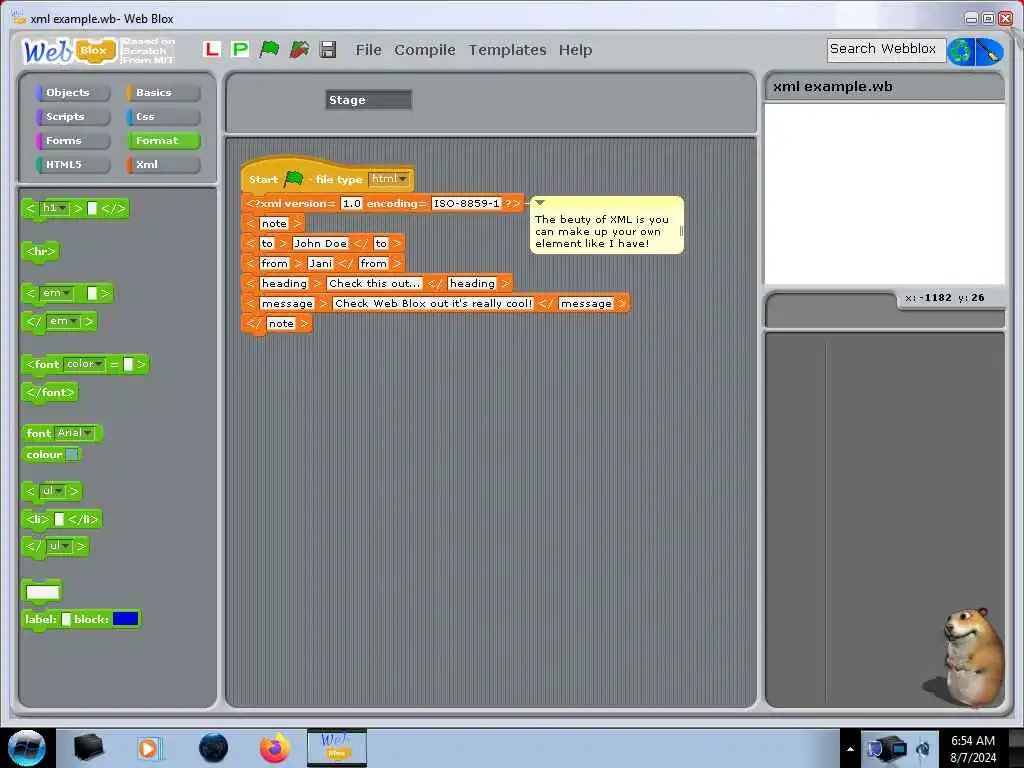Click the system tray volume icon

click(x=922, y=748)
